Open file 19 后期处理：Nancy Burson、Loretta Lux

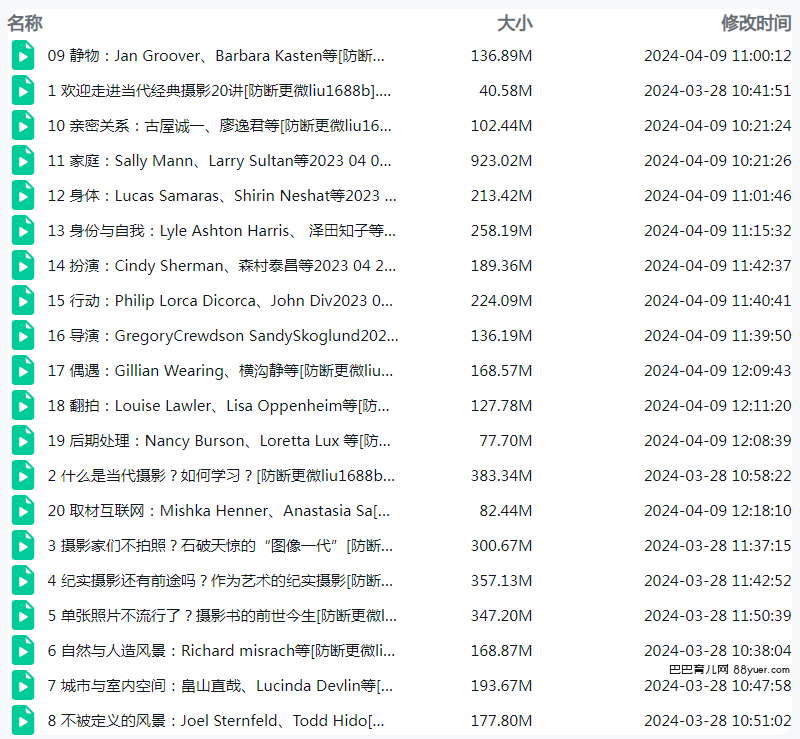point(219,441)
